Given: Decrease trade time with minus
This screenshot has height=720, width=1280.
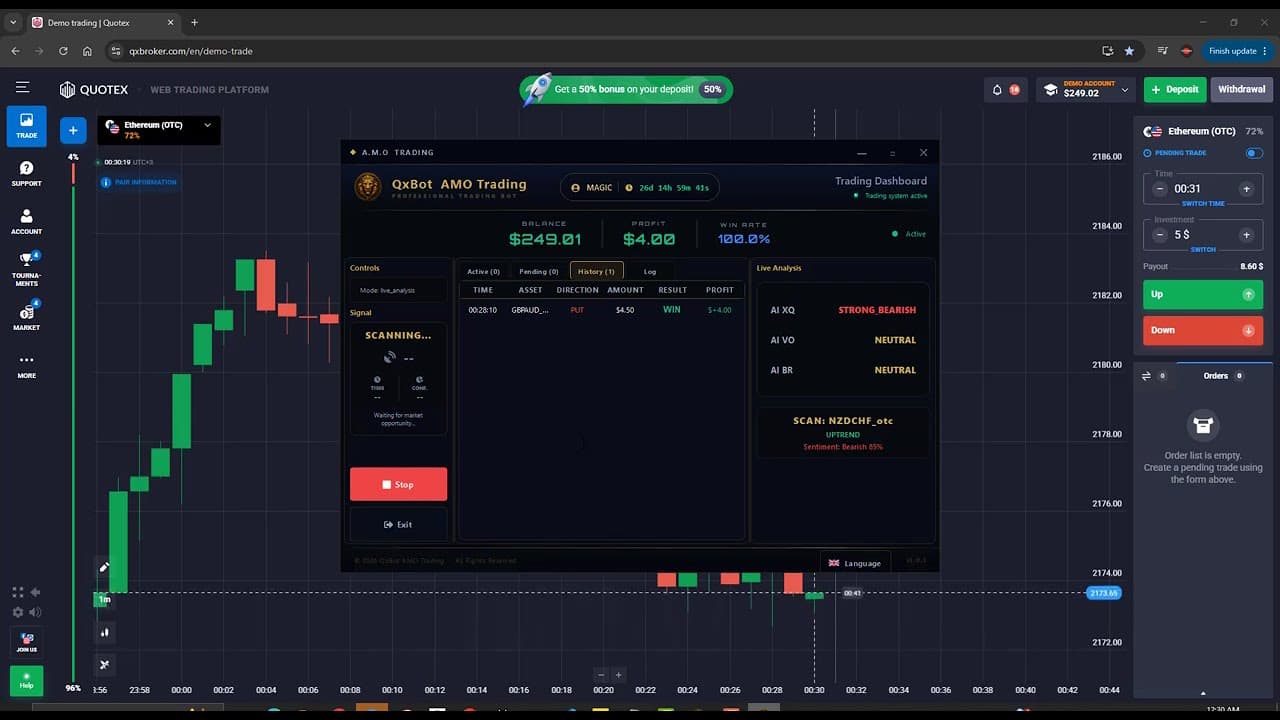Looking at the screenshot, I should [x=1160, y=188].
